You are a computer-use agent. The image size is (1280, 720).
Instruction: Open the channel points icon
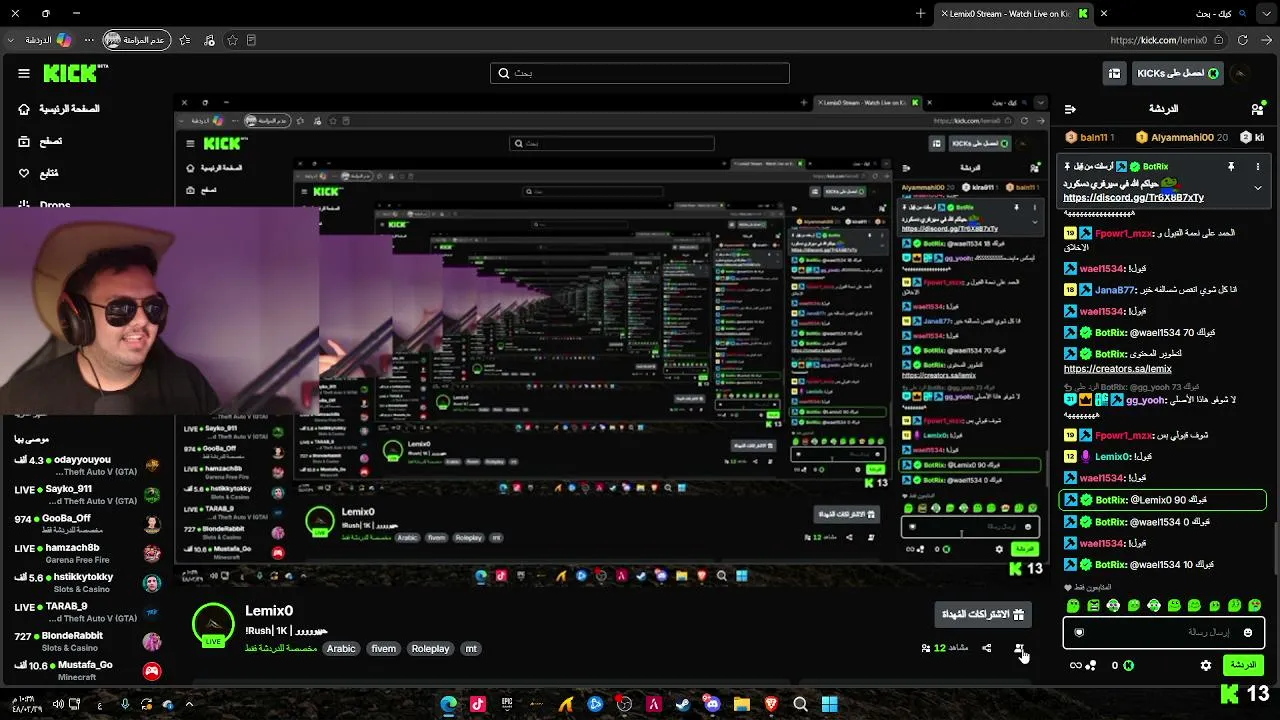coord(1082,665)
